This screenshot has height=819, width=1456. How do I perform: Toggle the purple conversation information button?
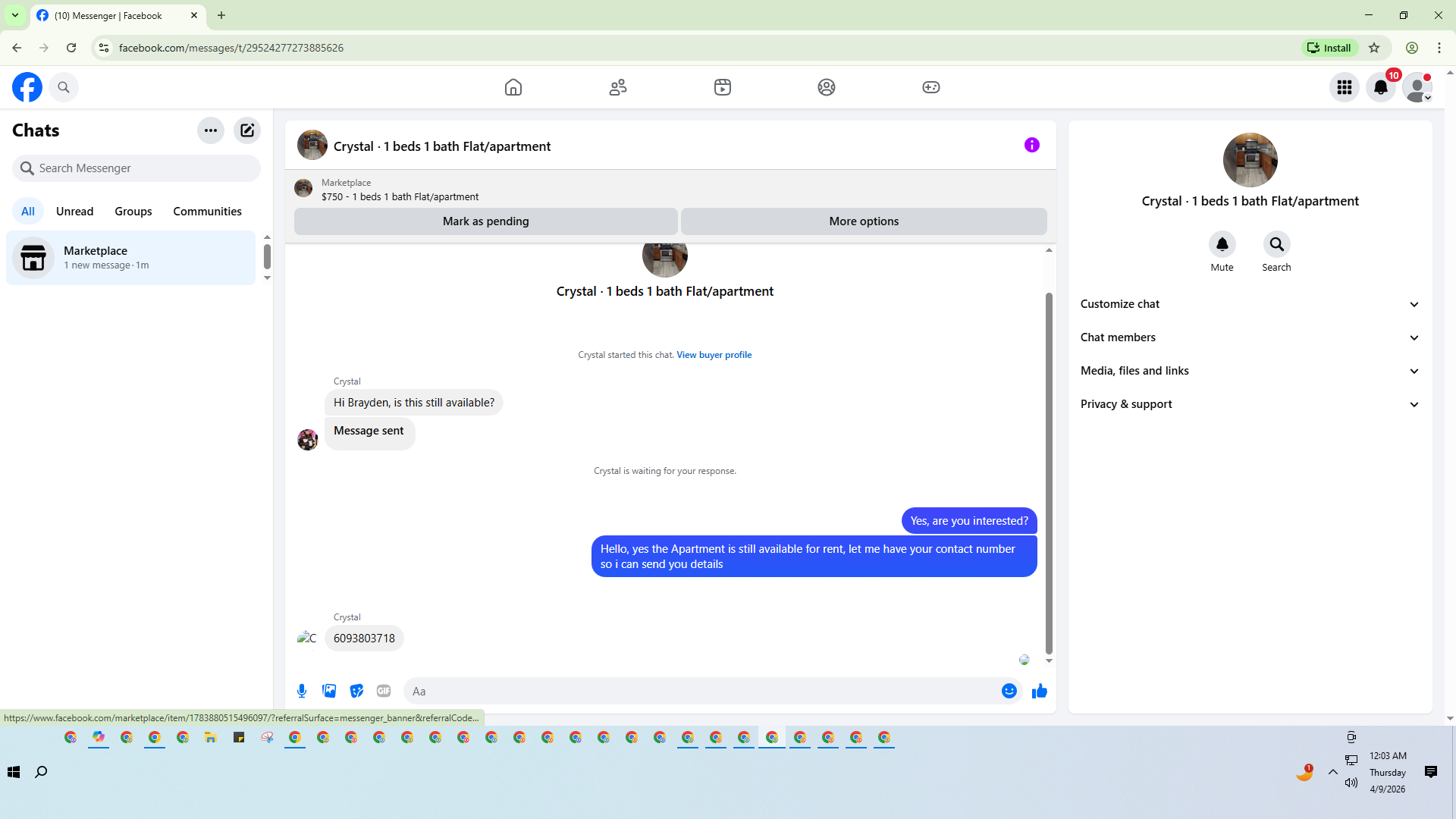[1031, 145]
